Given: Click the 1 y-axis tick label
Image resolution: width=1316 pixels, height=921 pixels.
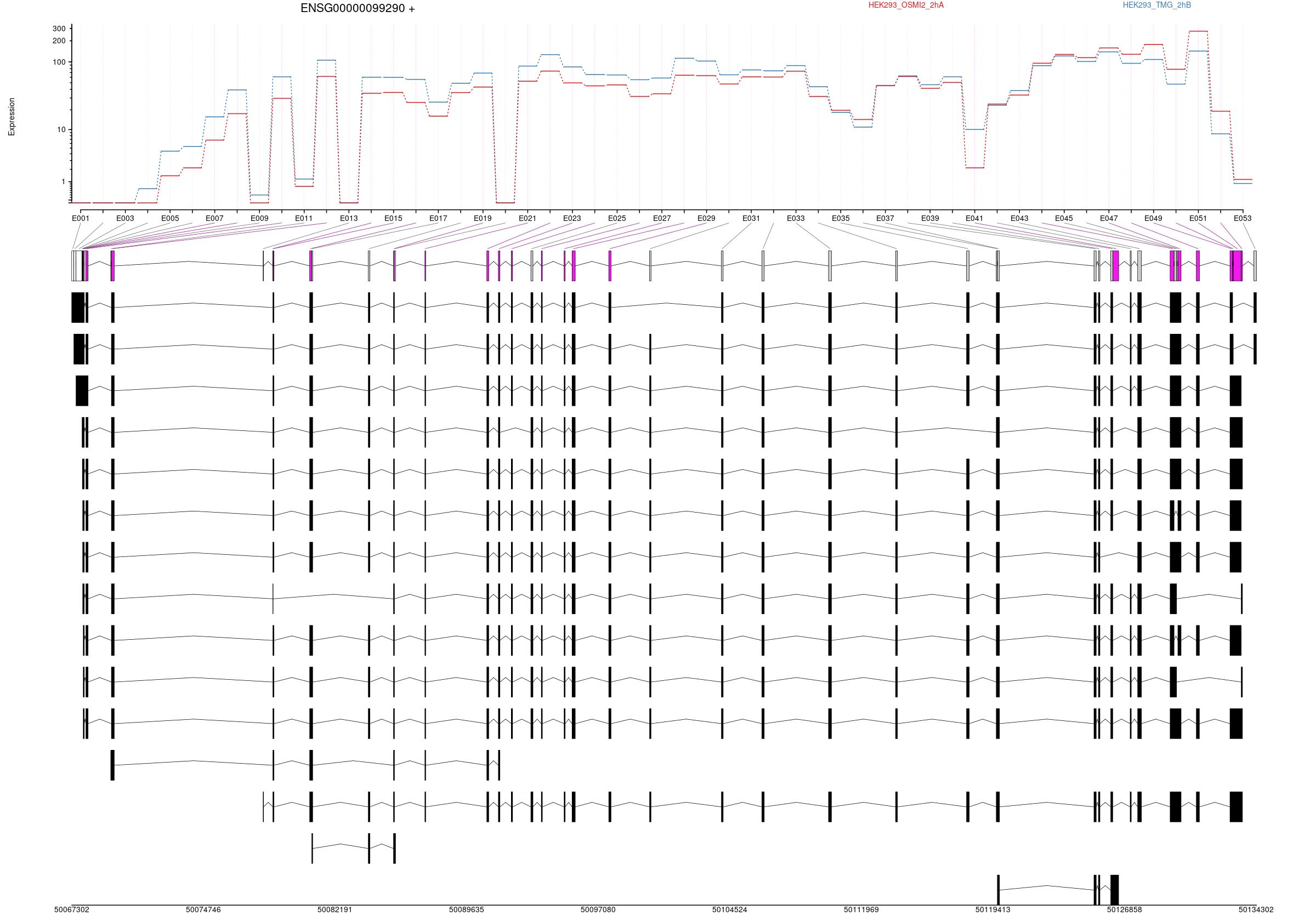Looking at the screenshot, I should pyautogui.click(x=64, y=181).
